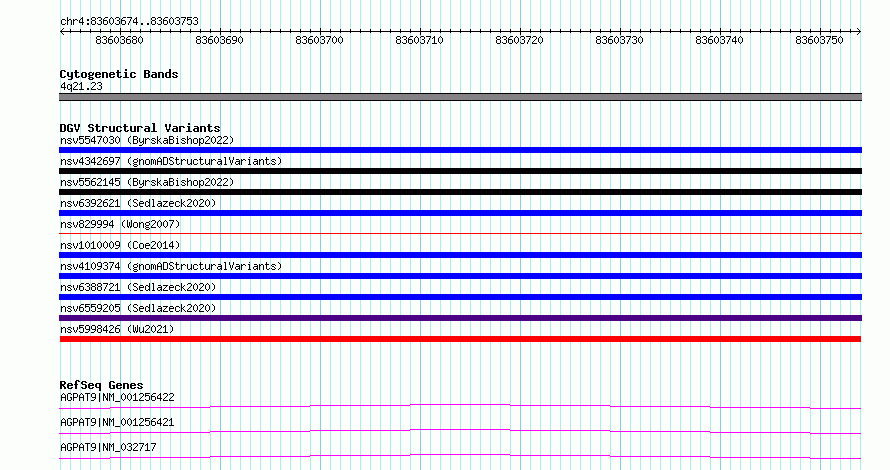Image resolution: width=890 pixels, height=470 pixels.
Task: Open transcript AGPAT9|NM_001256422 label
Action: (x=117, y=397)
